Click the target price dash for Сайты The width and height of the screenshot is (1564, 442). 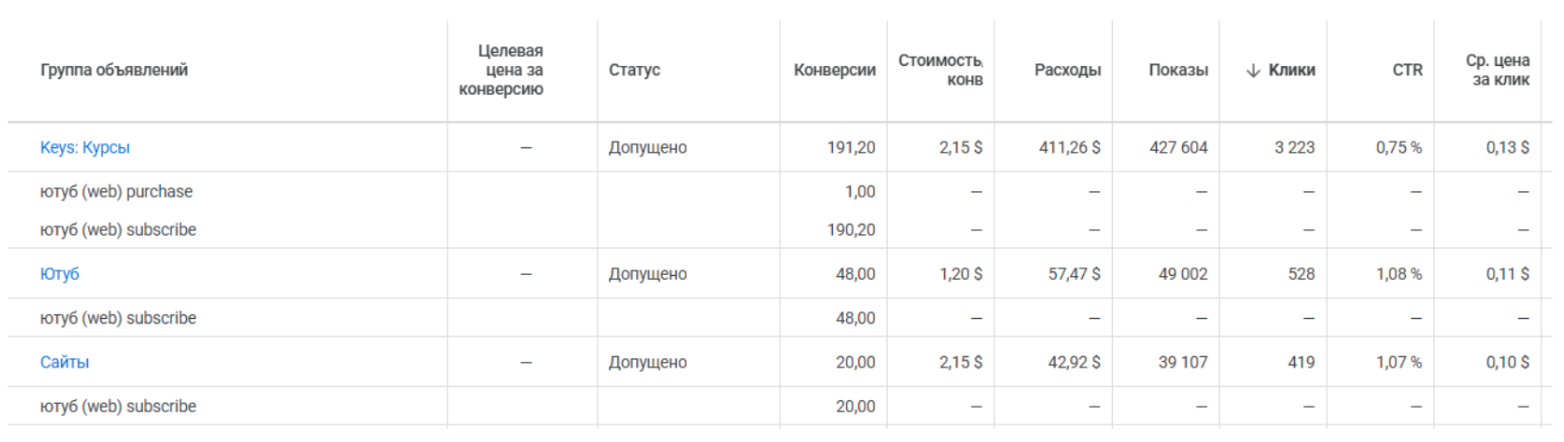pos(526,363)
